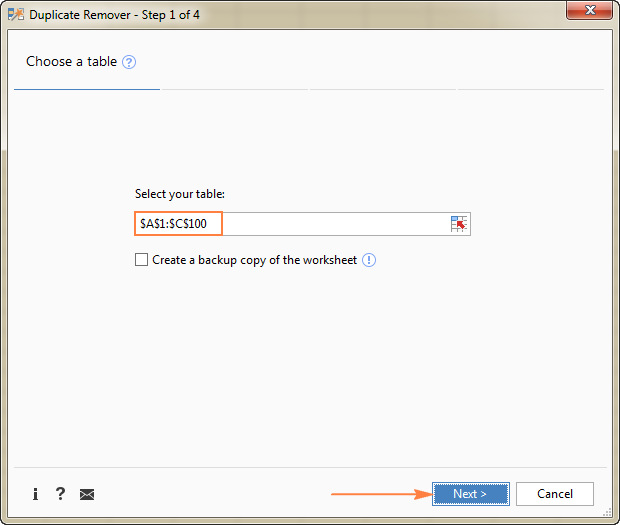Click the fourth step progress segment
This screenshot has width=620, height=525.
pyautogui.click(x=531, y=90)
